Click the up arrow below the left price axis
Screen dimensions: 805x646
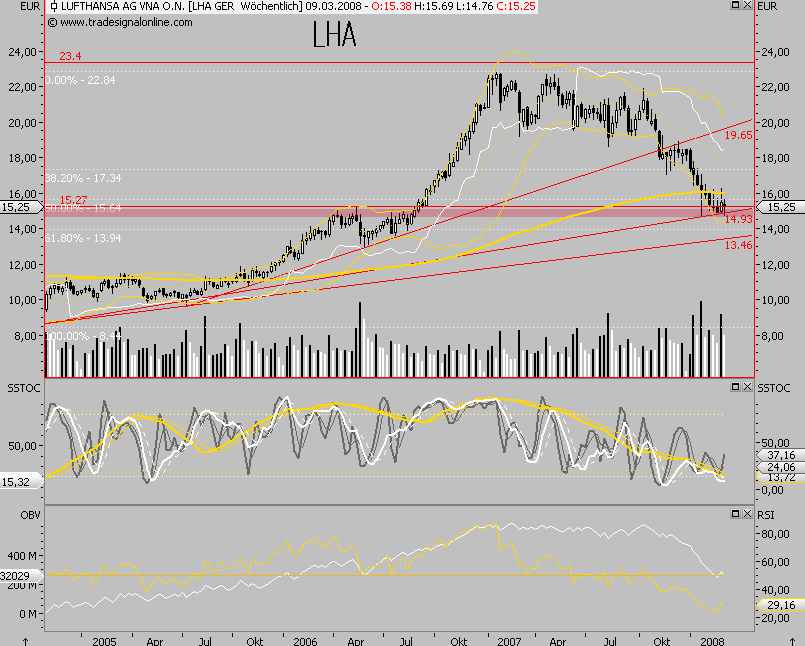(25, 640)
